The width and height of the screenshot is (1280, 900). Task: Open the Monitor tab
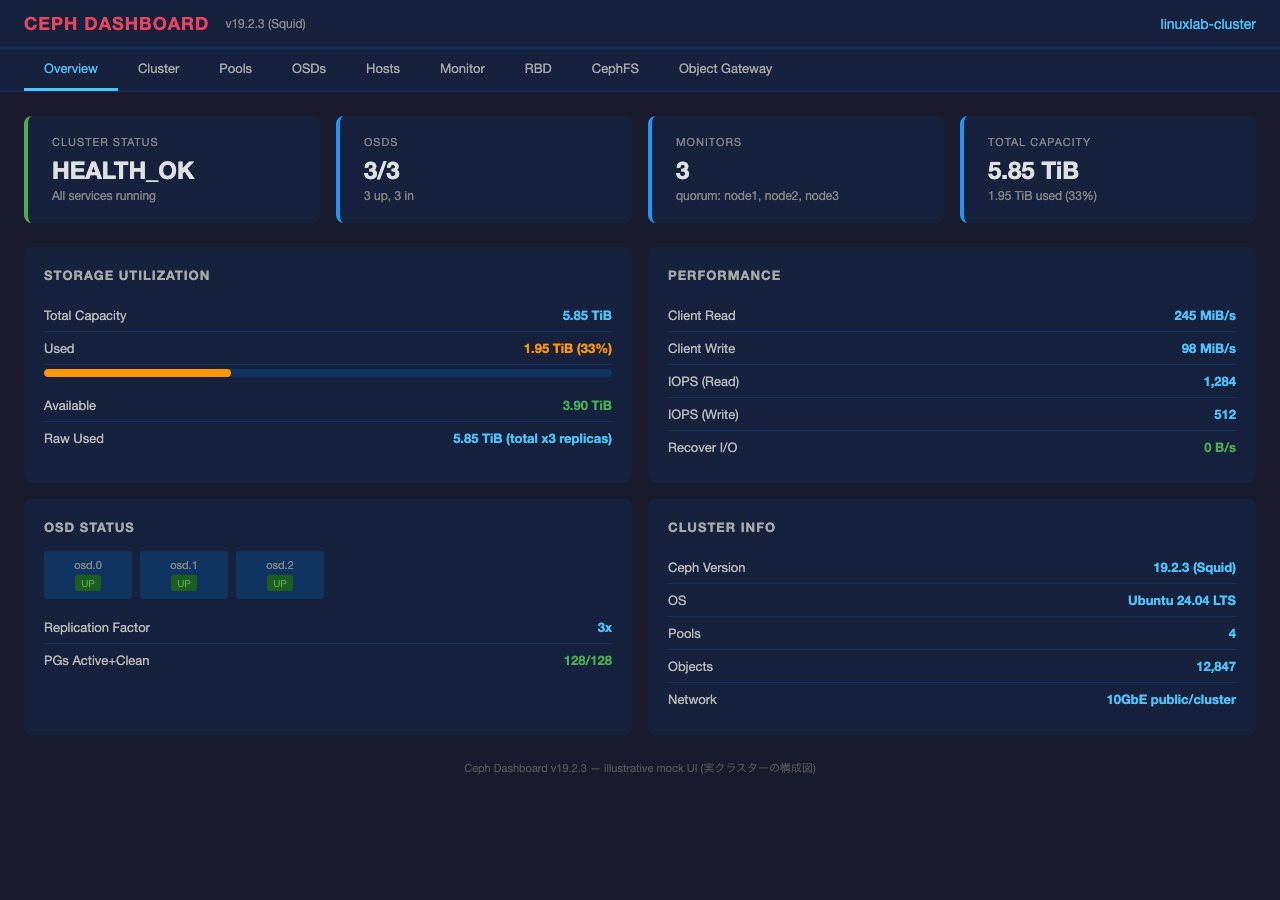coord(462,69)
